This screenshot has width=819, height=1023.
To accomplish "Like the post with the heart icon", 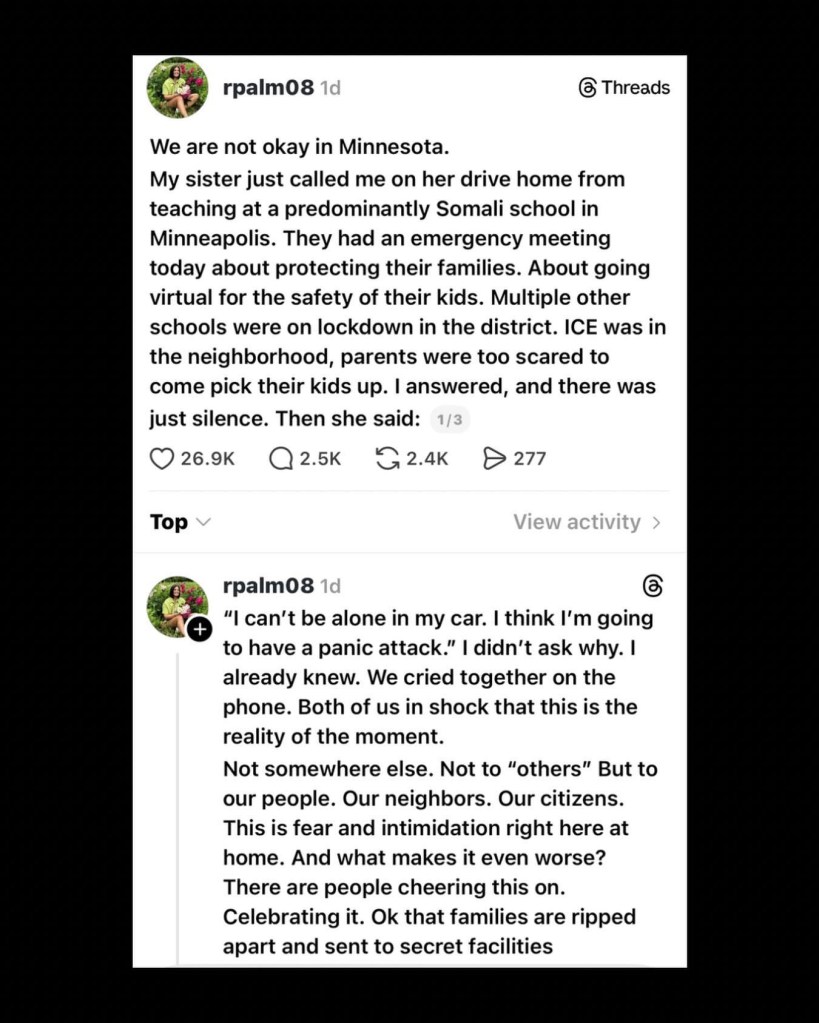I will click(162, 459).
